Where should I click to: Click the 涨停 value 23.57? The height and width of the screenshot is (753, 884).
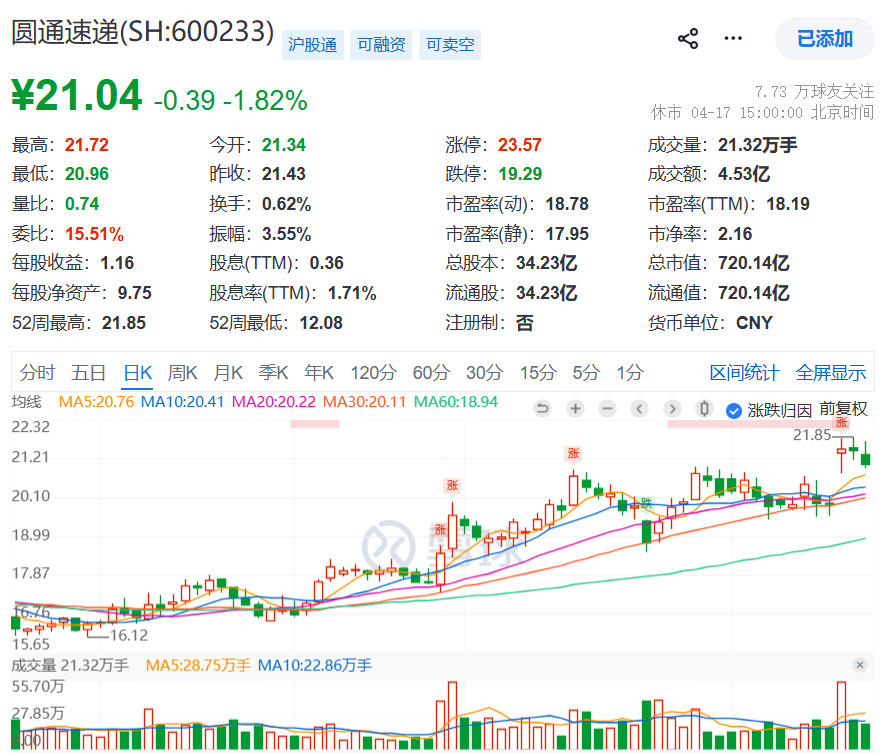pos(519,145)
